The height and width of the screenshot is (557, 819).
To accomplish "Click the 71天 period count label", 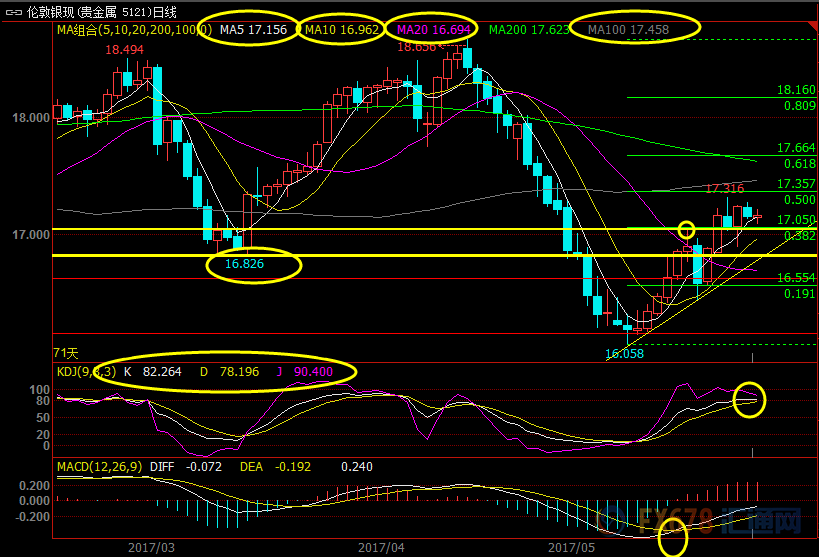I will [x=68, y=354].
